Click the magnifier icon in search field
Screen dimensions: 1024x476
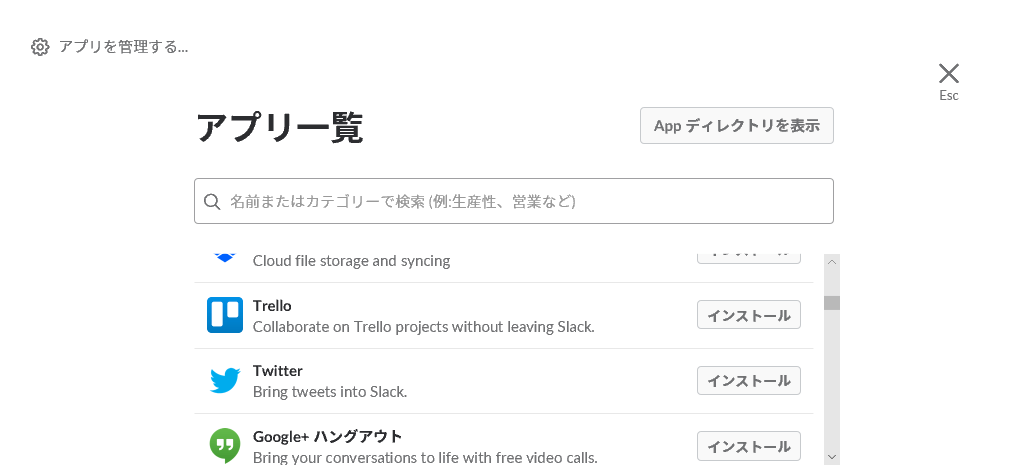coord(212,202)
